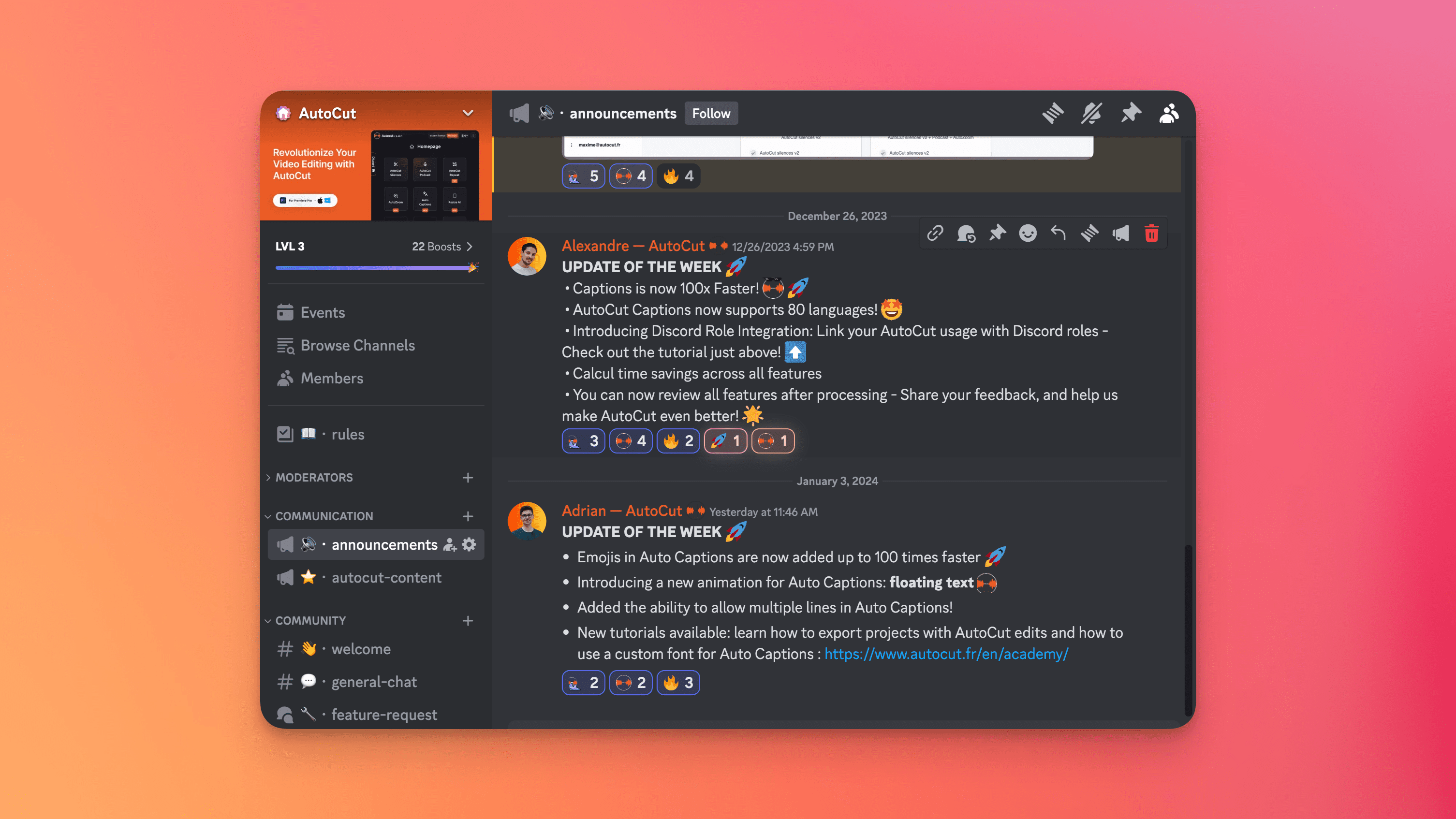Open the autocut-content channel
The image size is (1456, 819).
coord(376,577)
